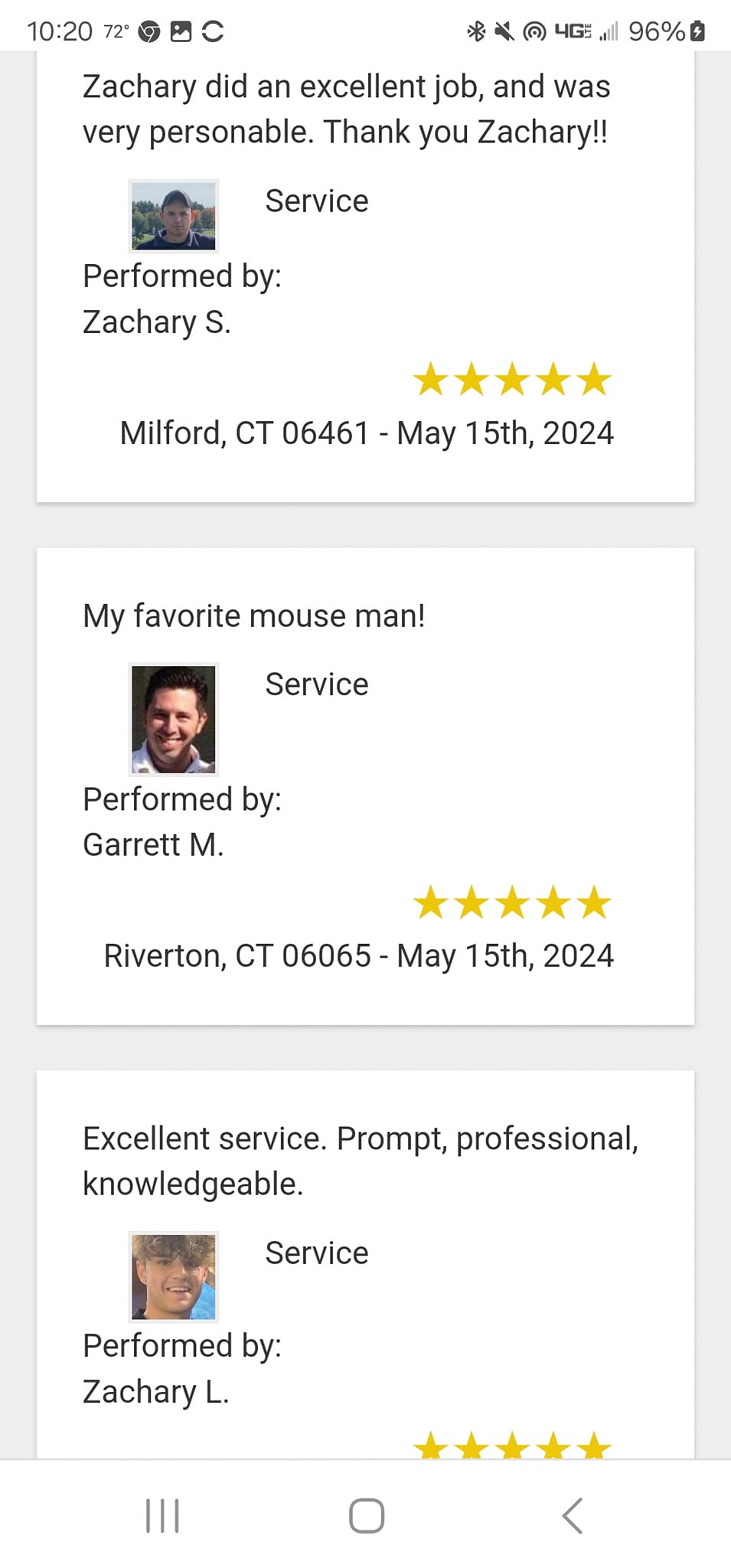Tap the five-star rating for Riverton review

tap(512, 903)
